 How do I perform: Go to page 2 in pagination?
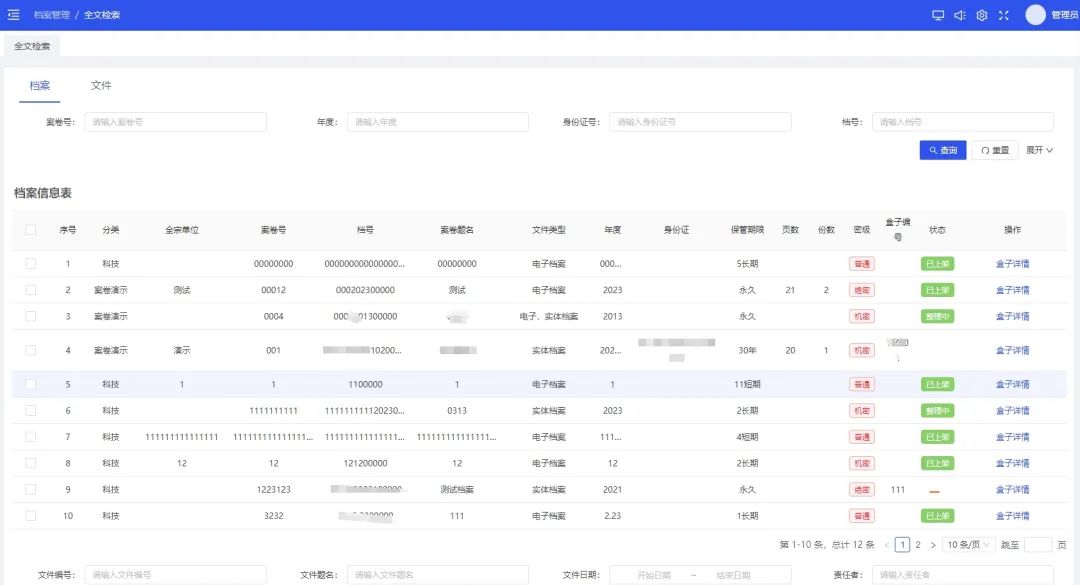917,544
